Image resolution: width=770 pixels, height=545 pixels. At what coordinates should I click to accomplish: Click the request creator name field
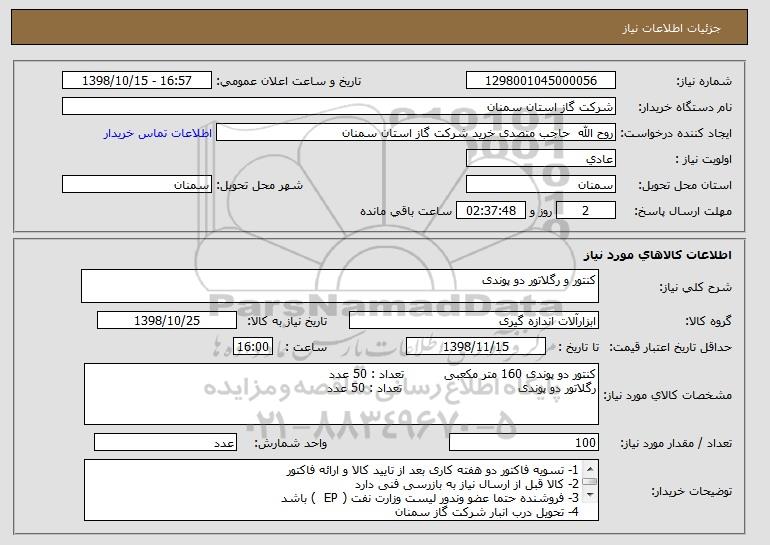click(x=416, y=133)
